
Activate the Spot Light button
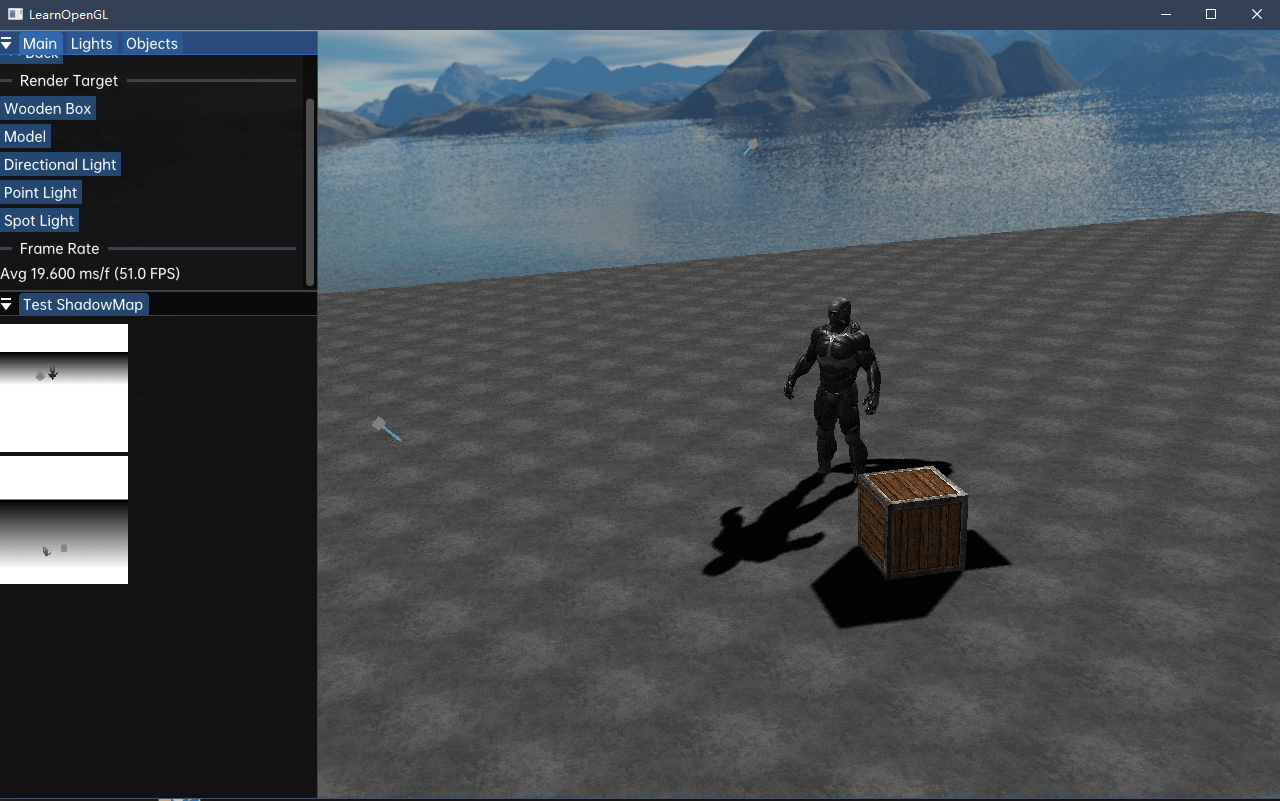point(39,220)
